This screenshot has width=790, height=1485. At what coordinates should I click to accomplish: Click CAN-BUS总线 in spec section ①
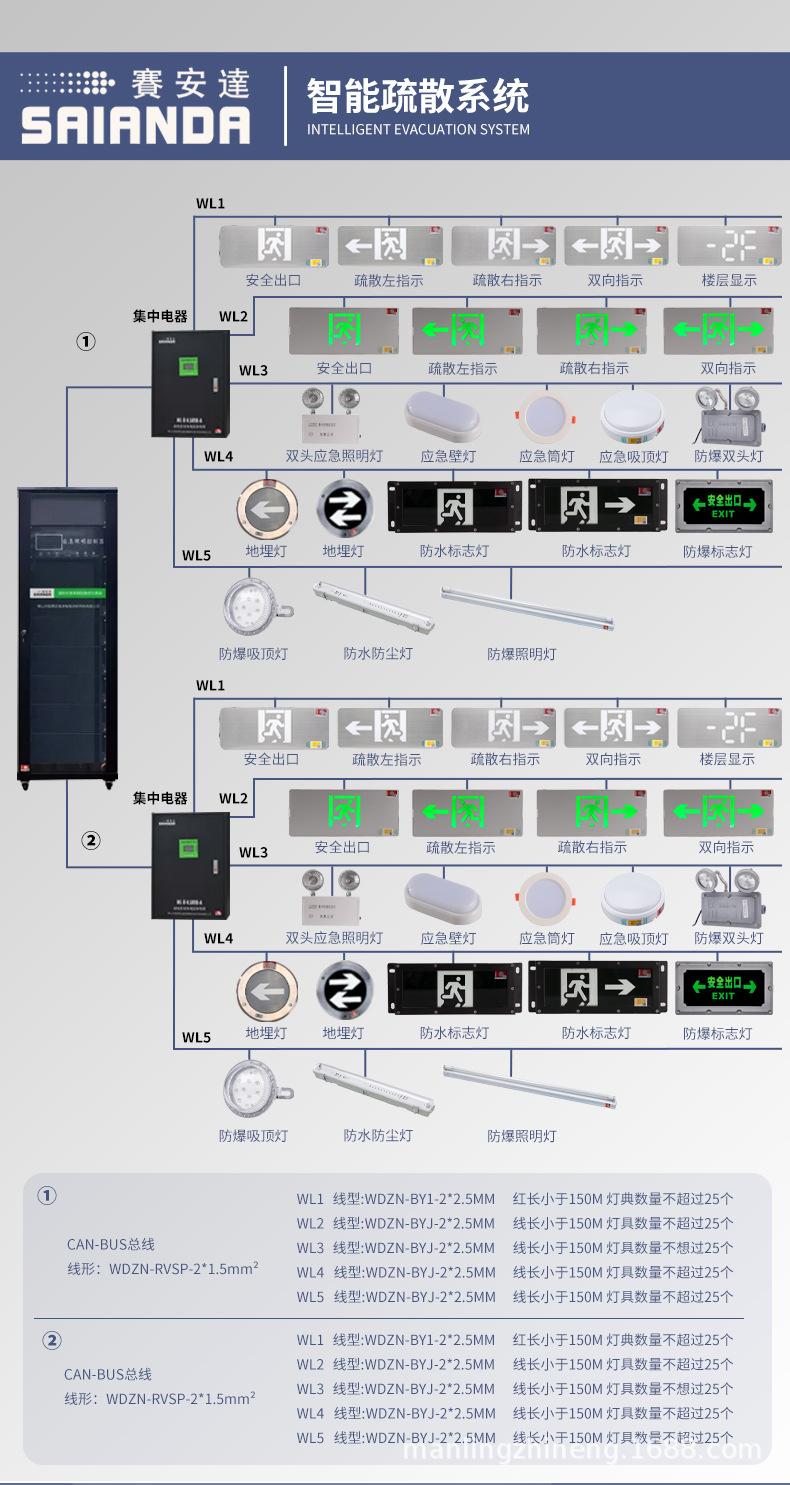pyautogui.click(x=110, y=1245)
